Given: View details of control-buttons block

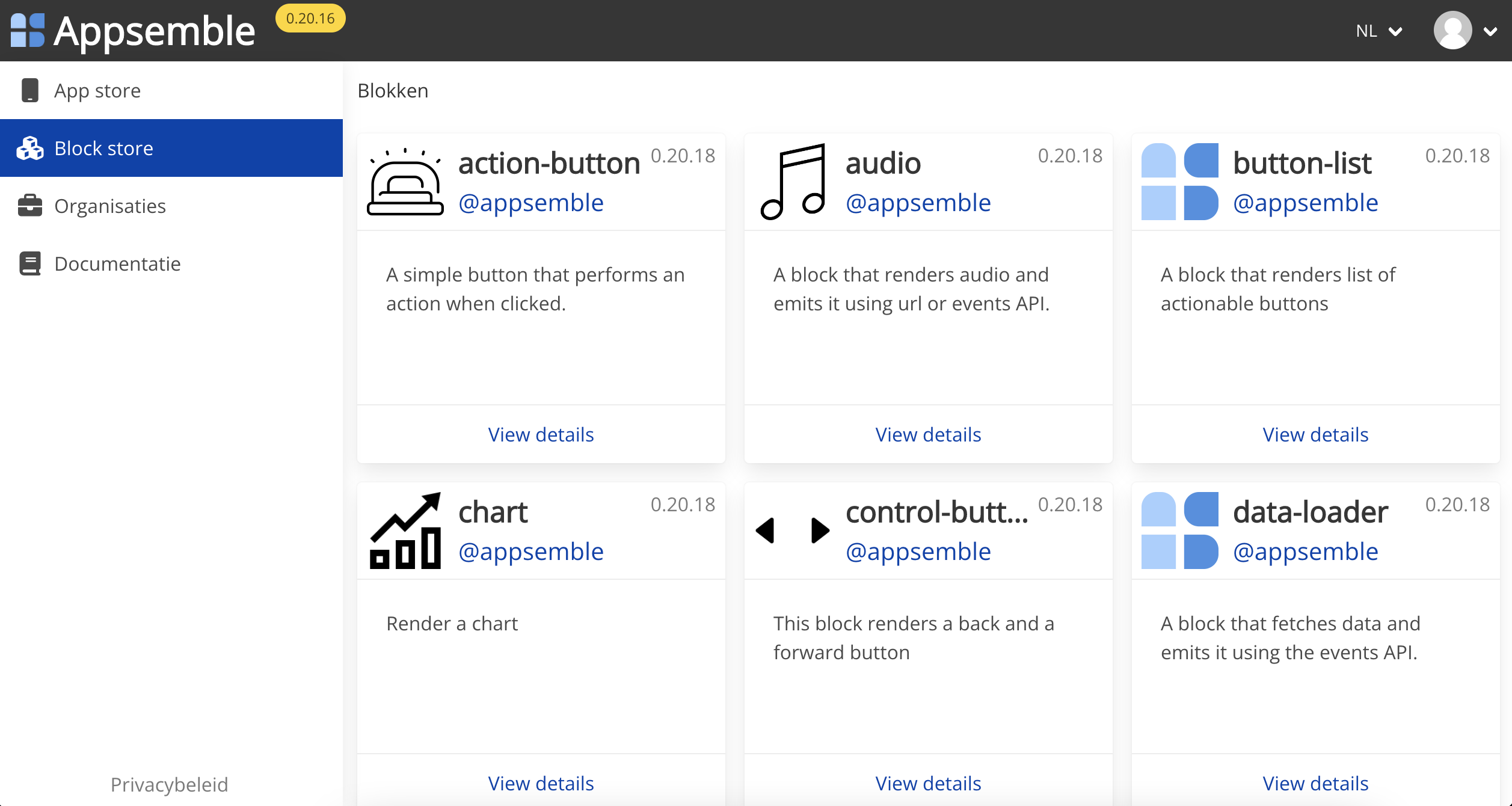Looking at the screenshot, I should coord(928,783).
